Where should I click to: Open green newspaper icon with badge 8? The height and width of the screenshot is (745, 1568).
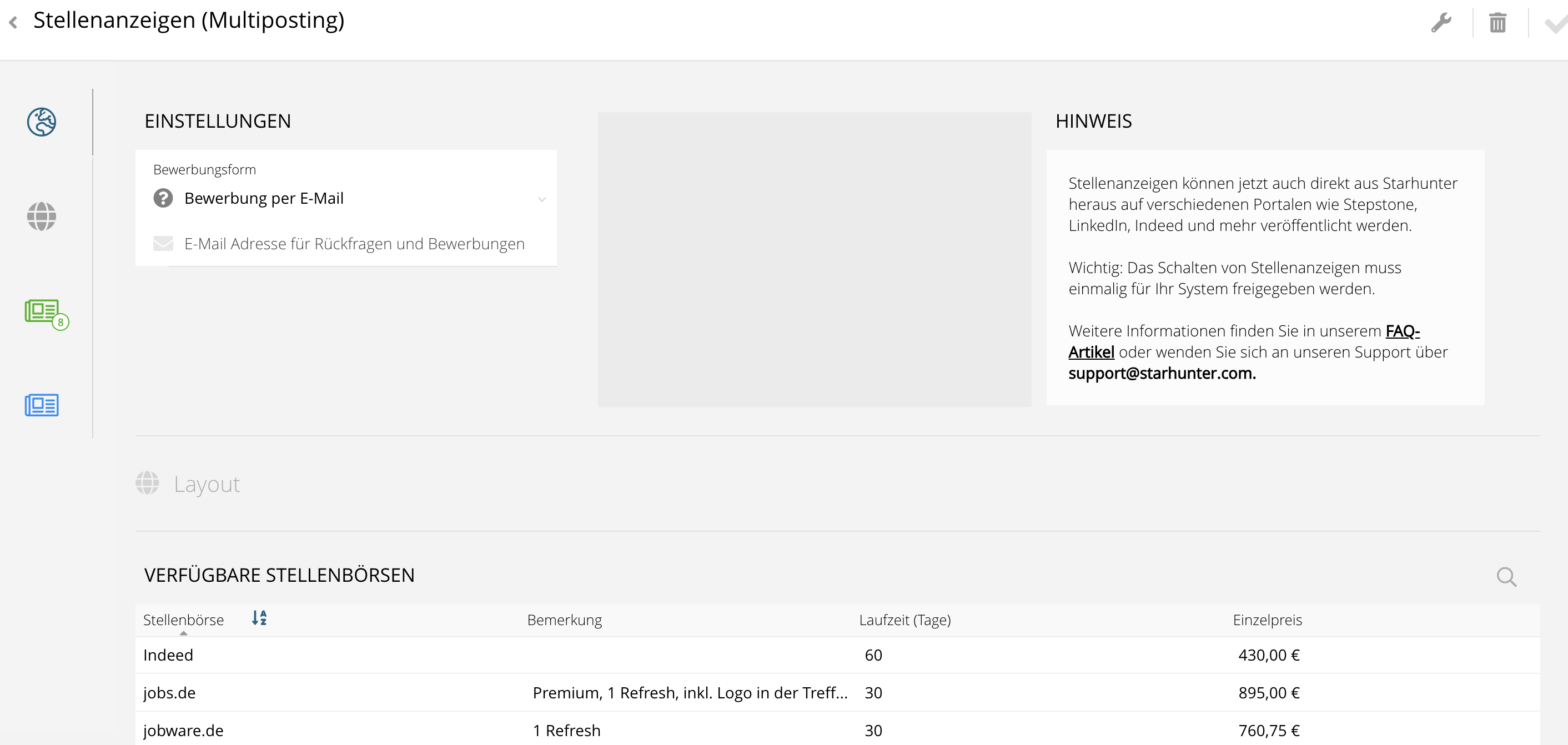43,311
